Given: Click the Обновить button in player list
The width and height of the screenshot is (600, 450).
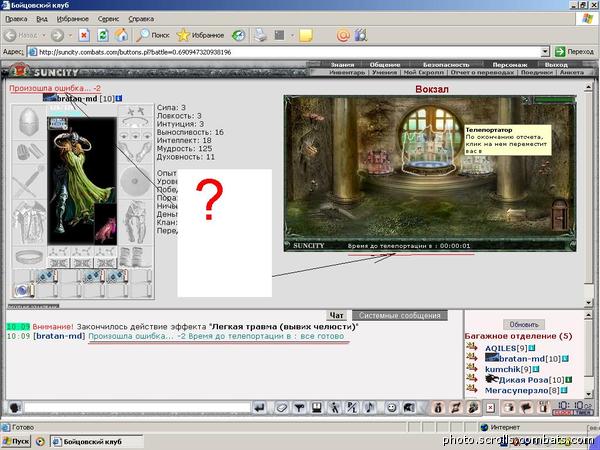Looking at the screenshot, I should pos(524,324).
